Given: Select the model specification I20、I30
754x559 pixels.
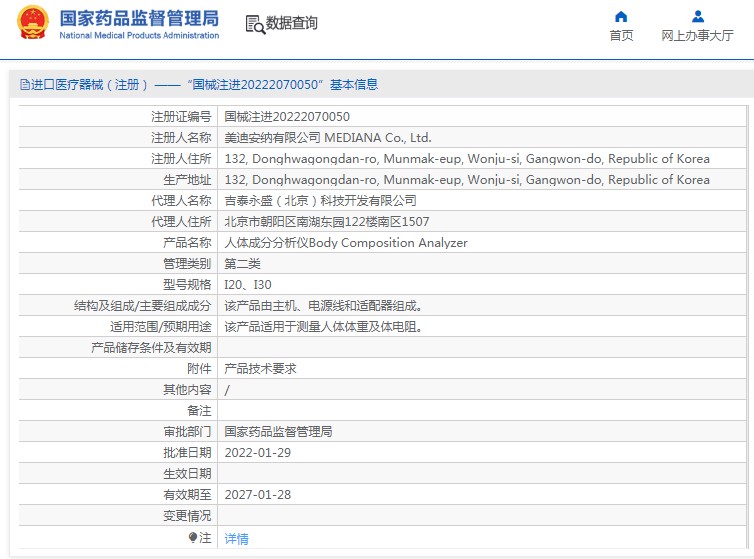Looking at the screenshot, I should [247, 285].
